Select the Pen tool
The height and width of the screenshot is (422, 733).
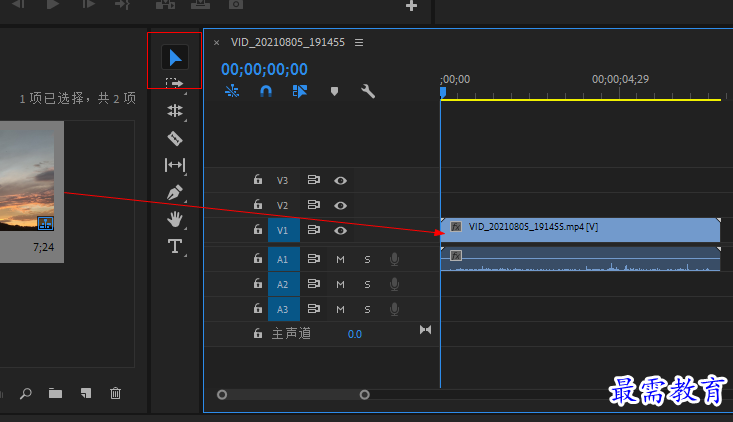tap(175, 192)
